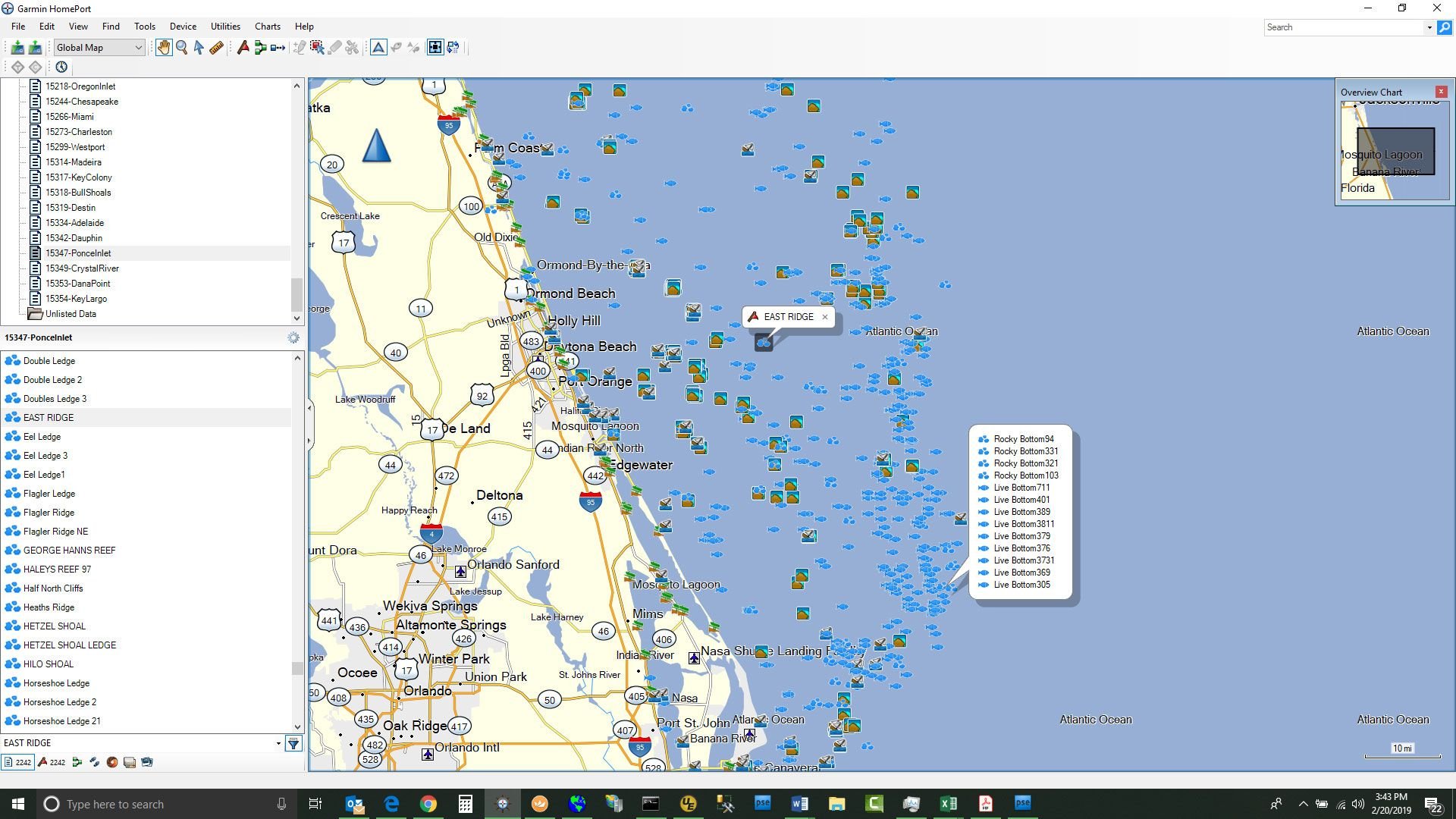Select the New Track tool
This screenshot has width=1456, height=819.
278,48
